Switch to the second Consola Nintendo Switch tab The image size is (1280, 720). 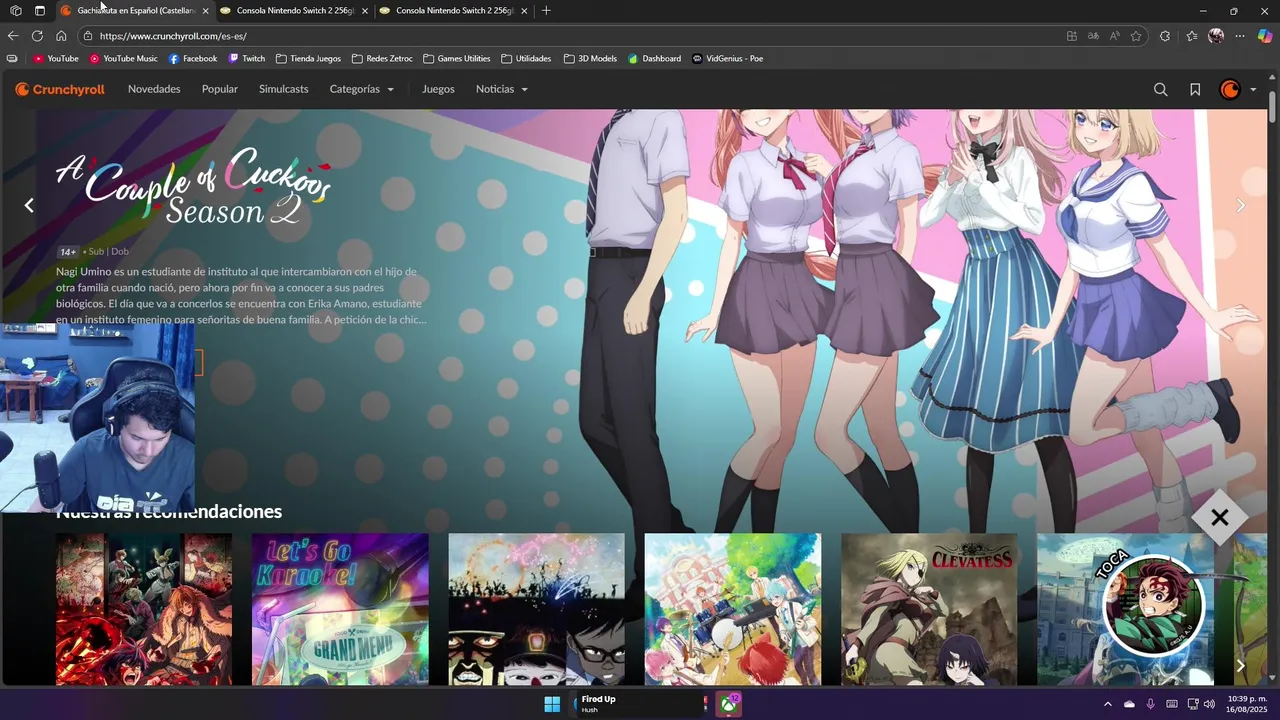click(294, 11)
